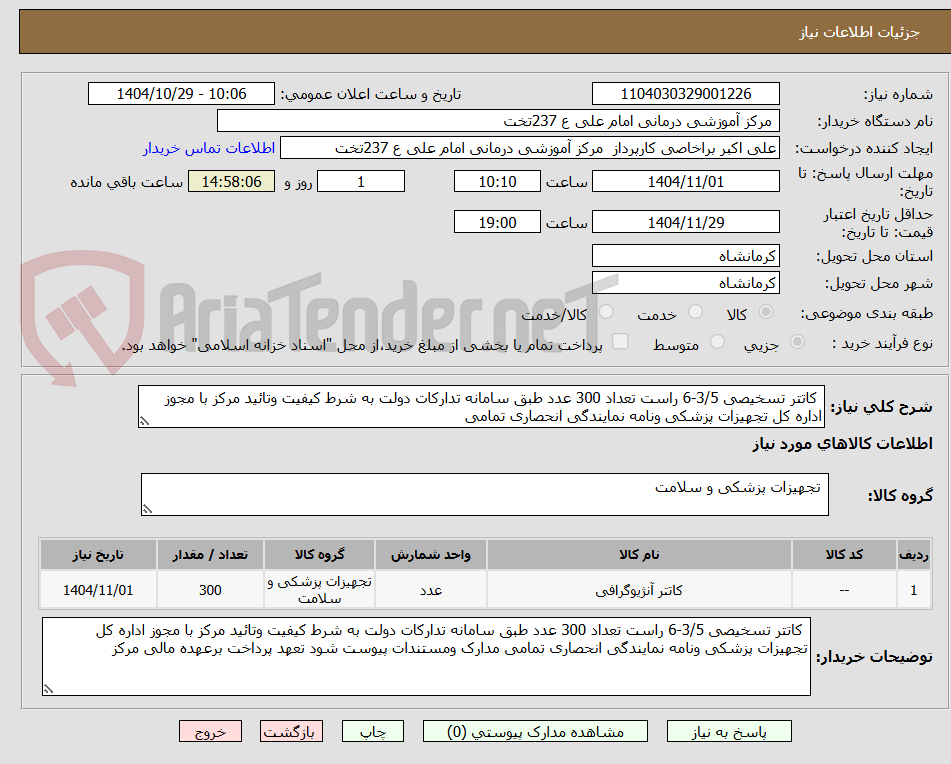Click the کاتتر آنژیوگرافی item name cell

pyautogui.click(x=639, y=590)
